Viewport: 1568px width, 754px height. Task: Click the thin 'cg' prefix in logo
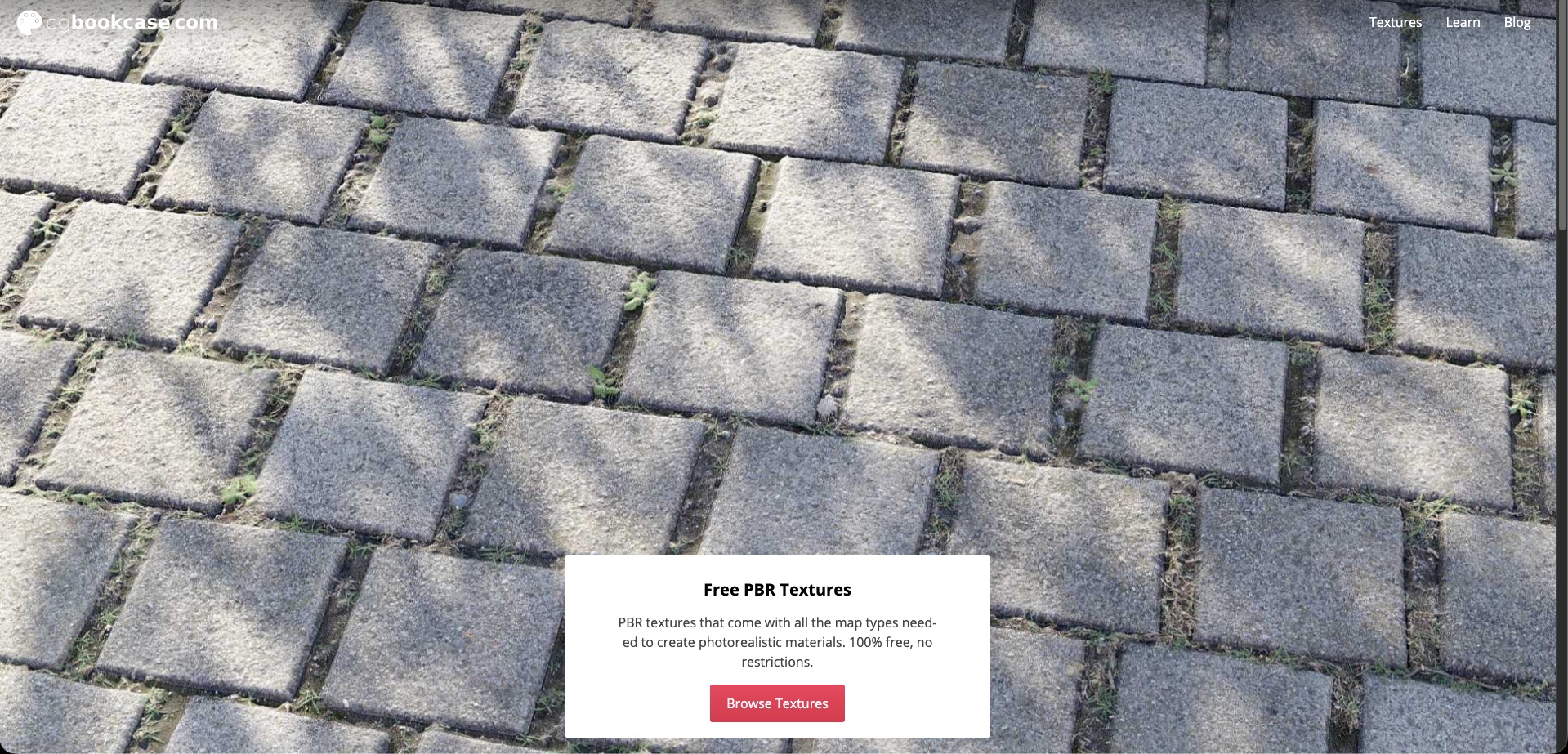pos(58,24)
